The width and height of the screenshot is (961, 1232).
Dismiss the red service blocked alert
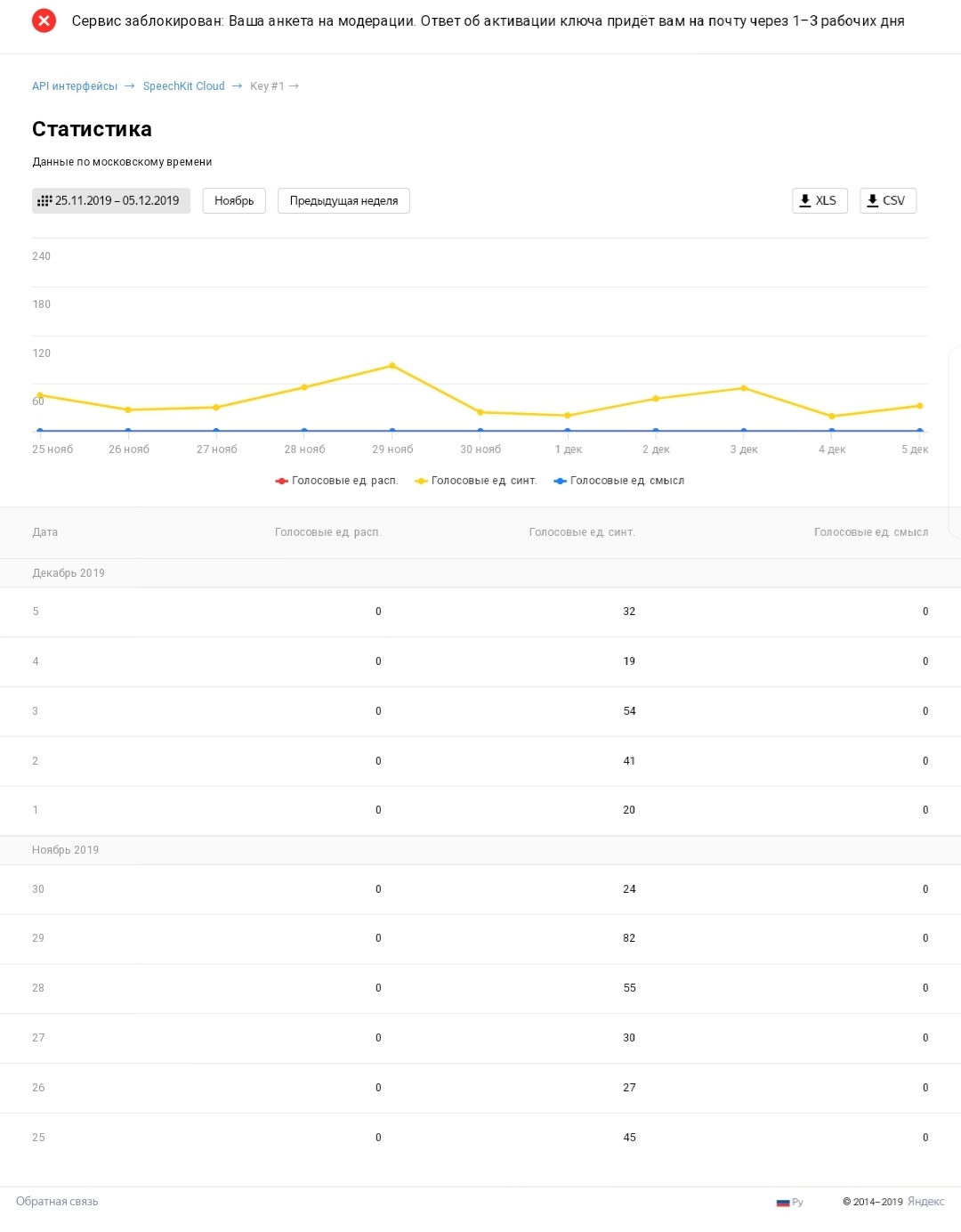44,20
